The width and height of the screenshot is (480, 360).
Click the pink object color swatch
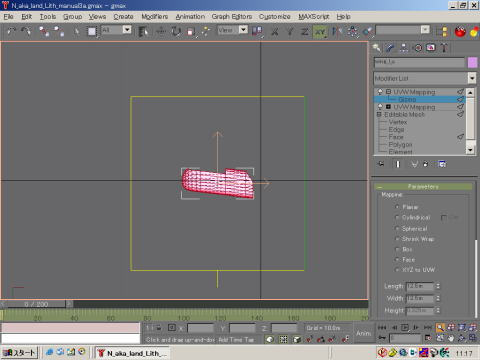coord(472,62)
